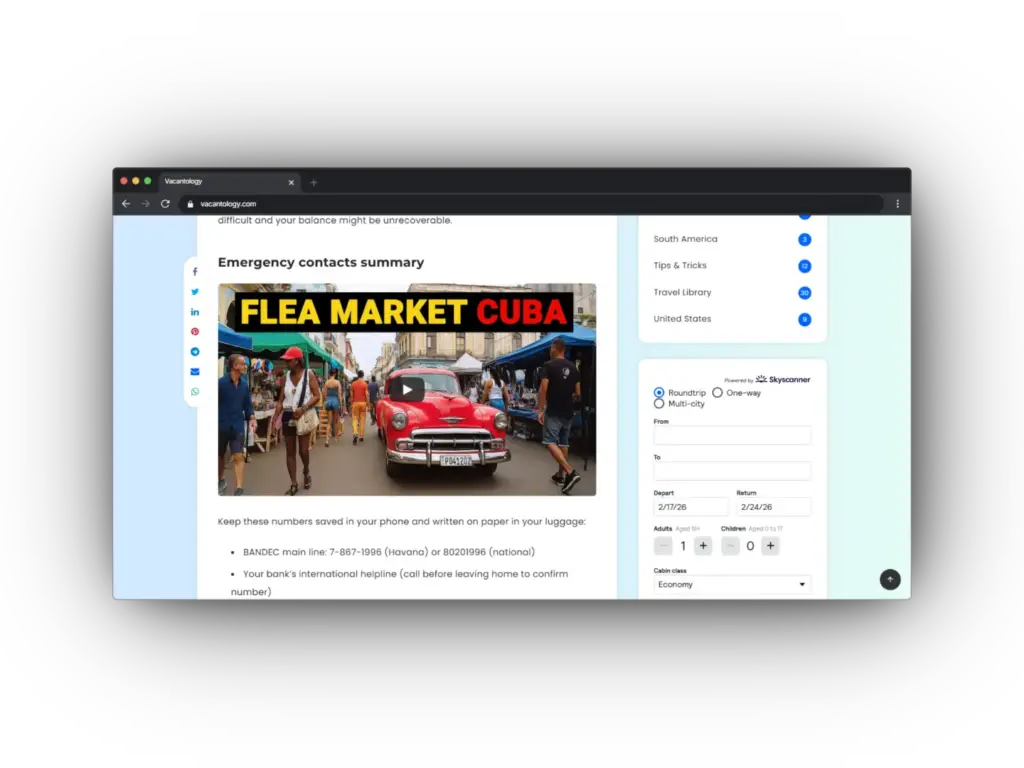Open the South America category link
The height and width of the screenshot is (768, 1024).
685,239
